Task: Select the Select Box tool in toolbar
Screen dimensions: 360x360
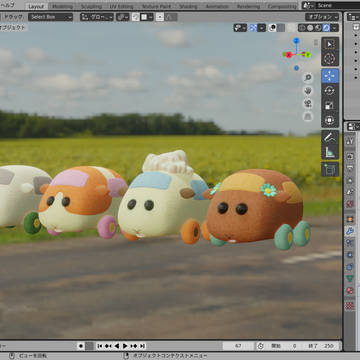Action: 330,44
